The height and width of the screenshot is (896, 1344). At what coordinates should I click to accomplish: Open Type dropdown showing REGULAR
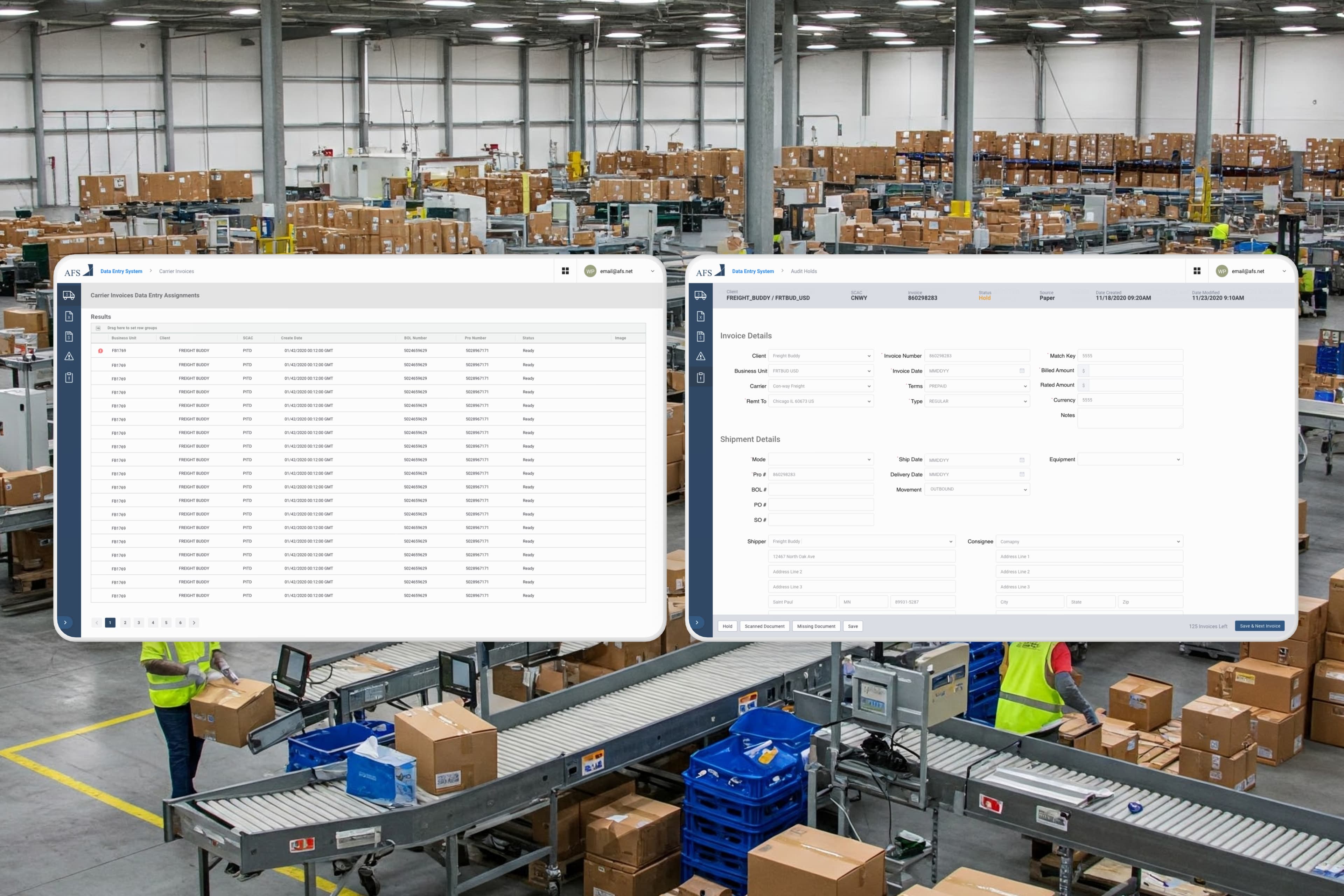[977, 401]
